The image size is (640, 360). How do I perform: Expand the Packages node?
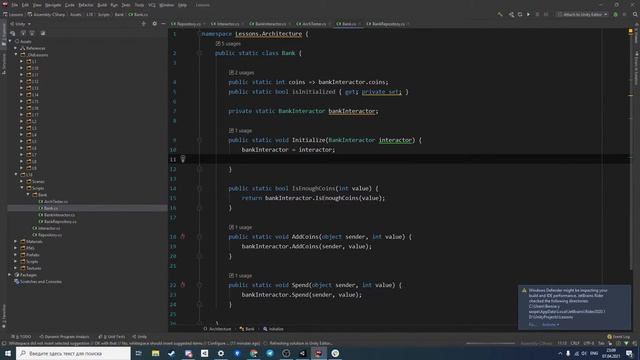tap(10, 275)
